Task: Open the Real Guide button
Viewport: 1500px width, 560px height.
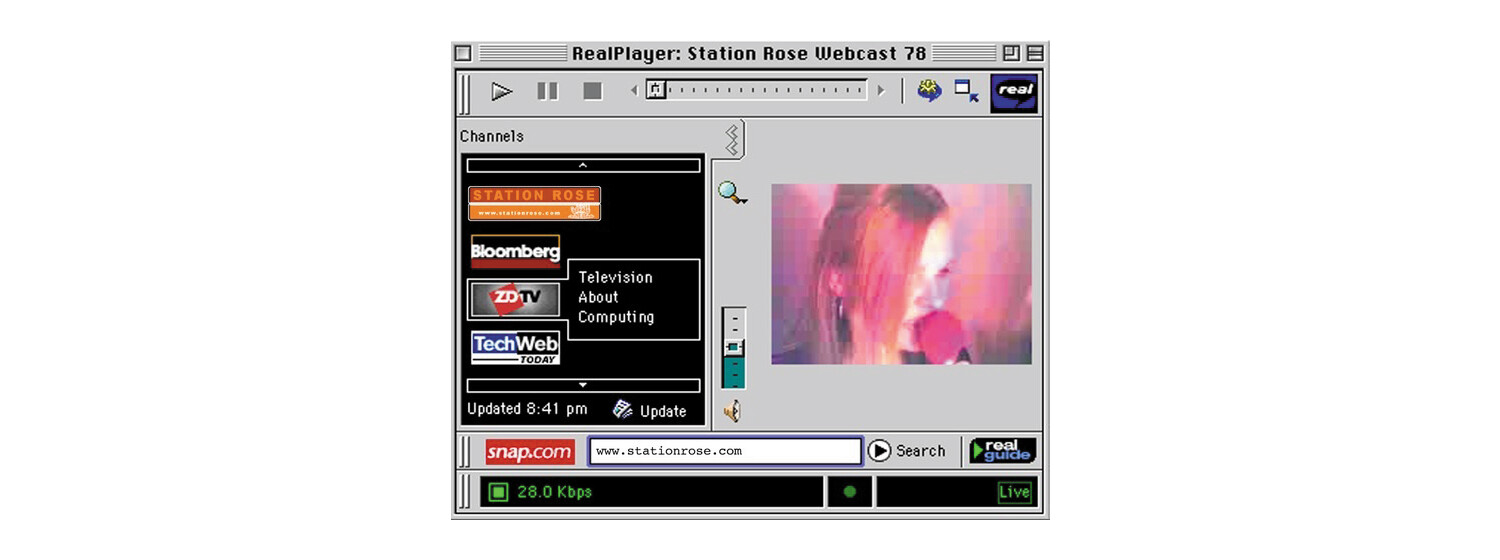Action: tap(1003, 451)
